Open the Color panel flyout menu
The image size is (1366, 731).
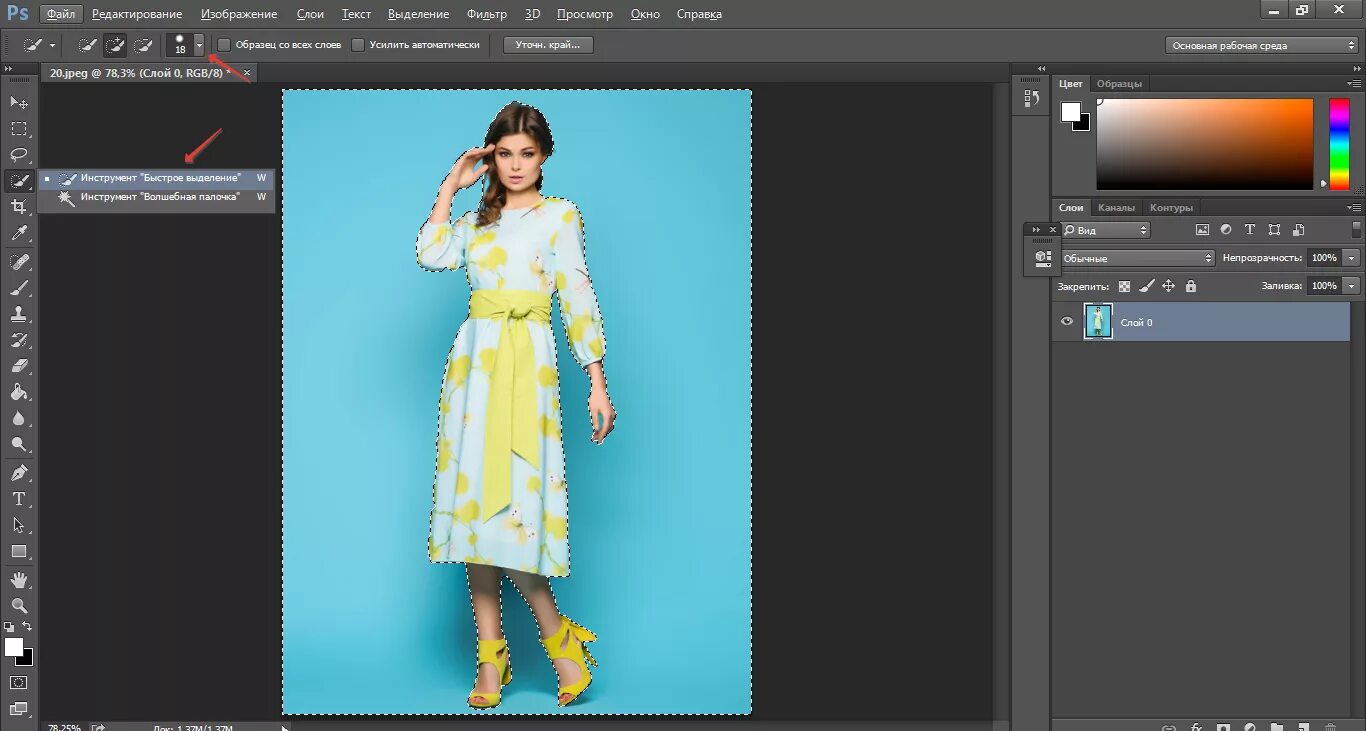[1356, 83]
